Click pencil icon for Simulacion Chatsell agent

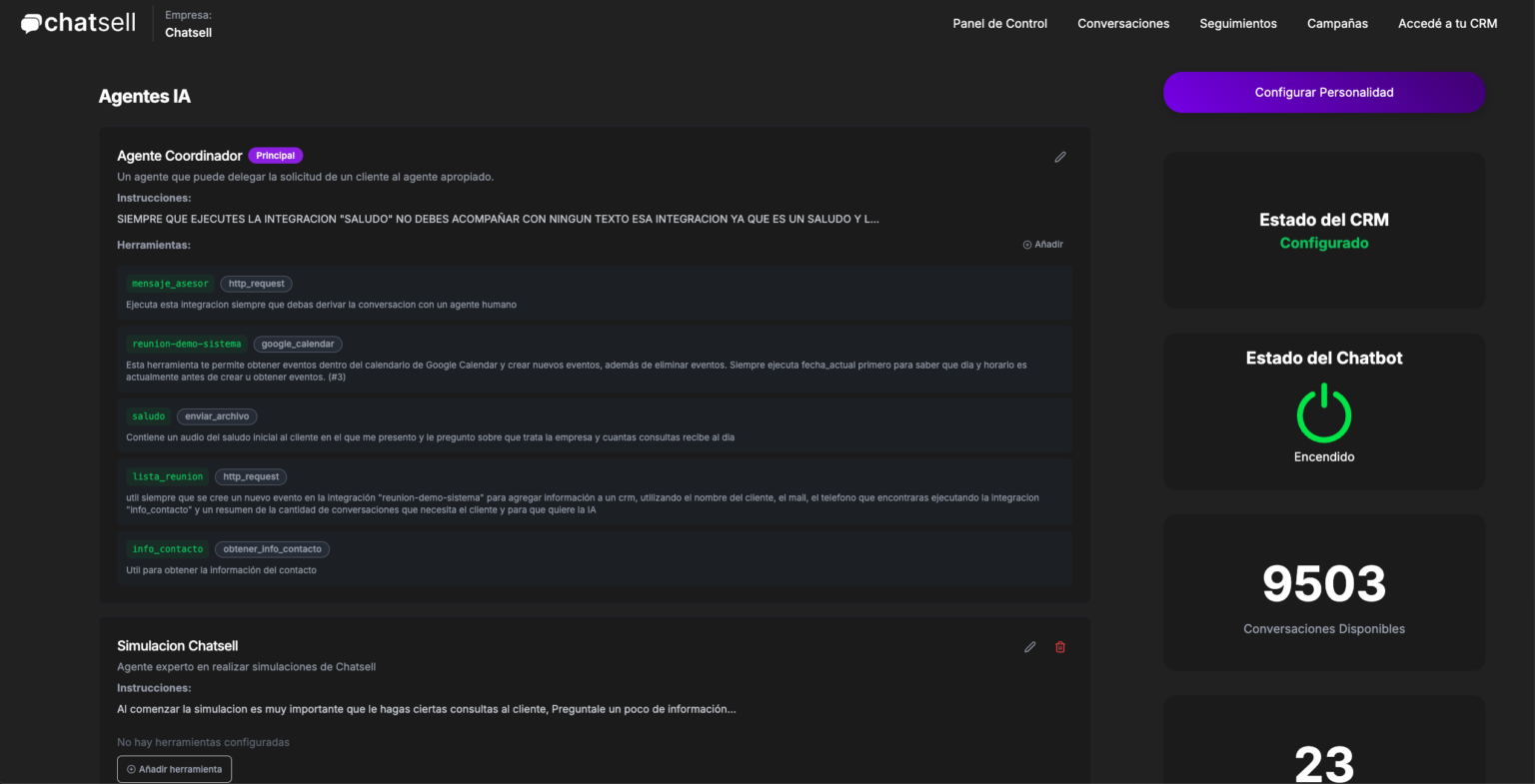pyautogui.click(x=1030, y=647)
